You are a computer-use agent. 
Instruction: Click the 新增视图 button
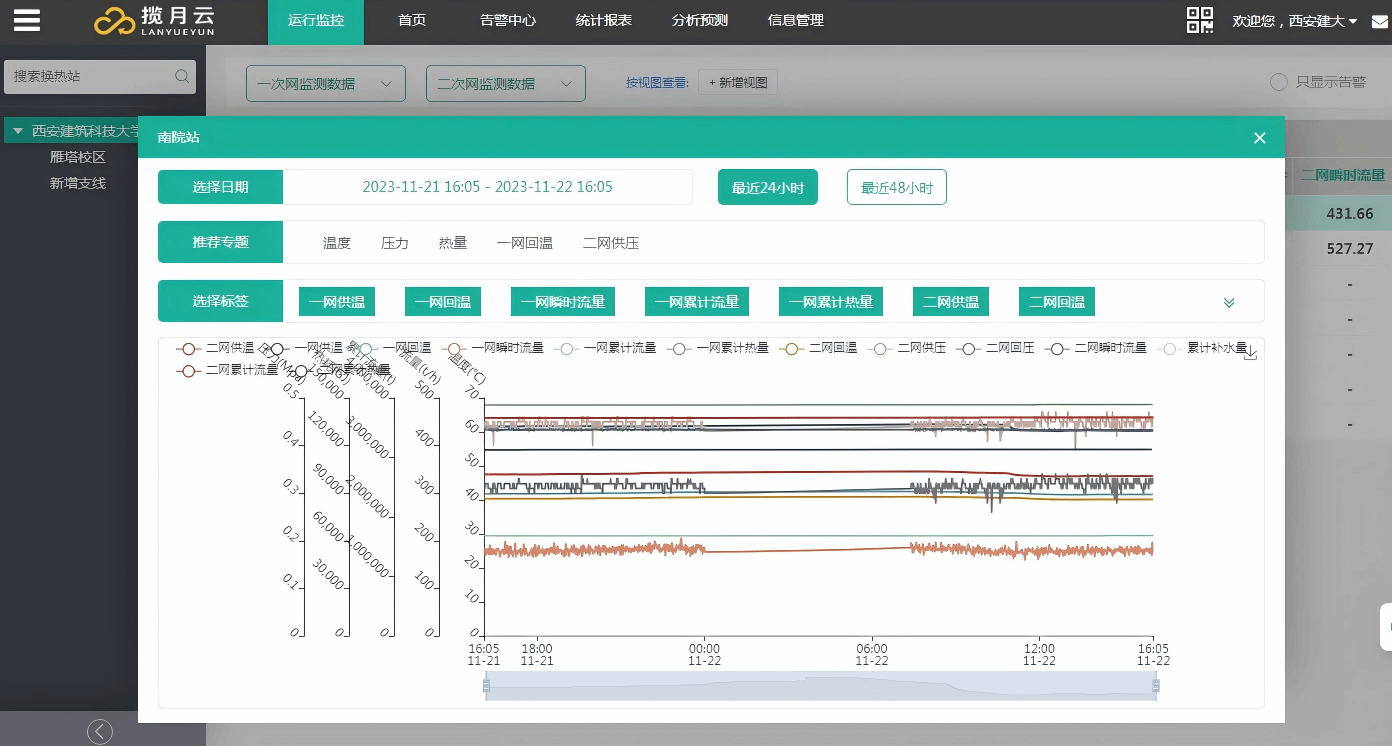[x=739, y=83]
